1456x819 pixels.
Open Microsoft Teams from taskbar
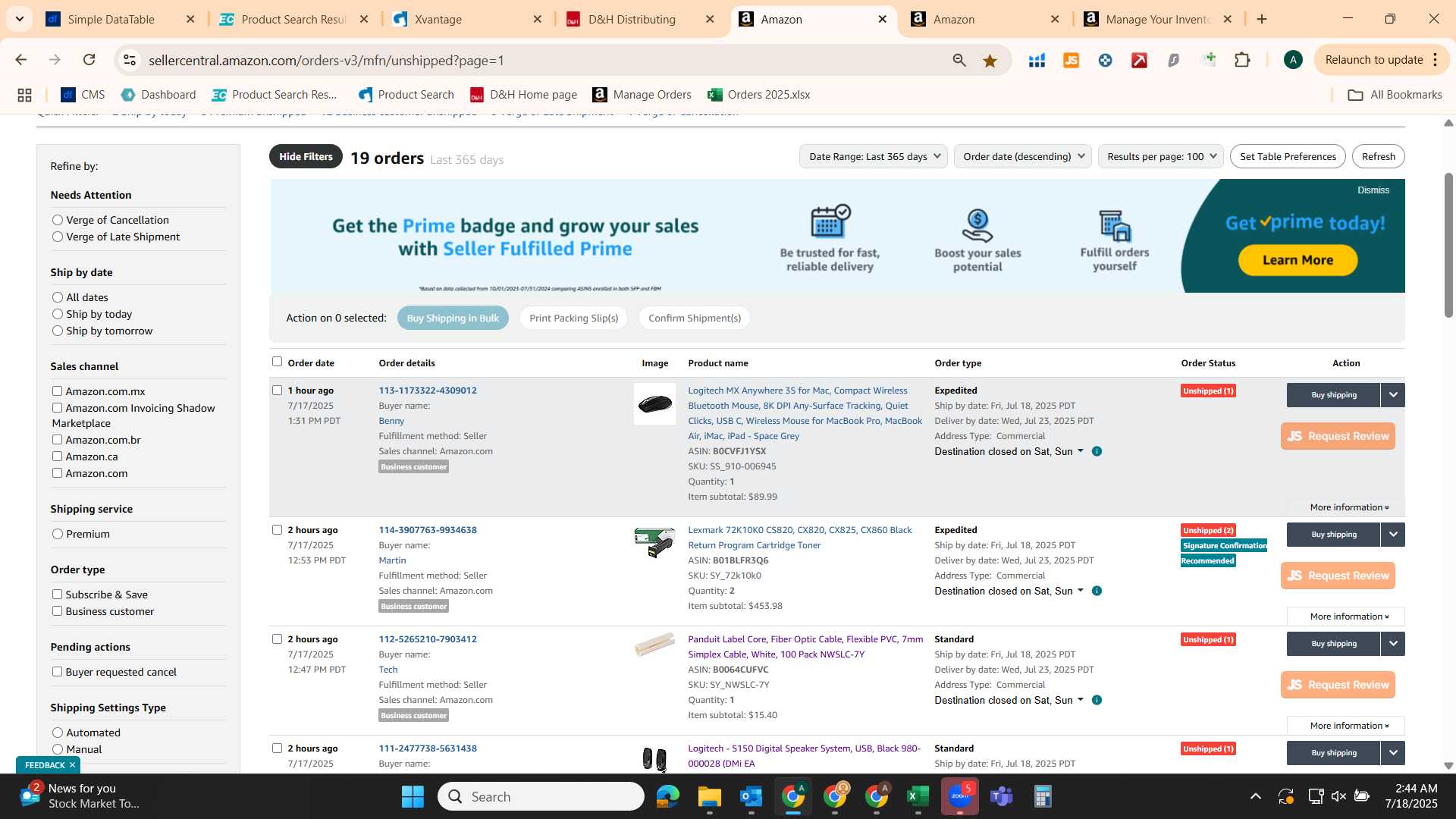[x=1001, y=796]
